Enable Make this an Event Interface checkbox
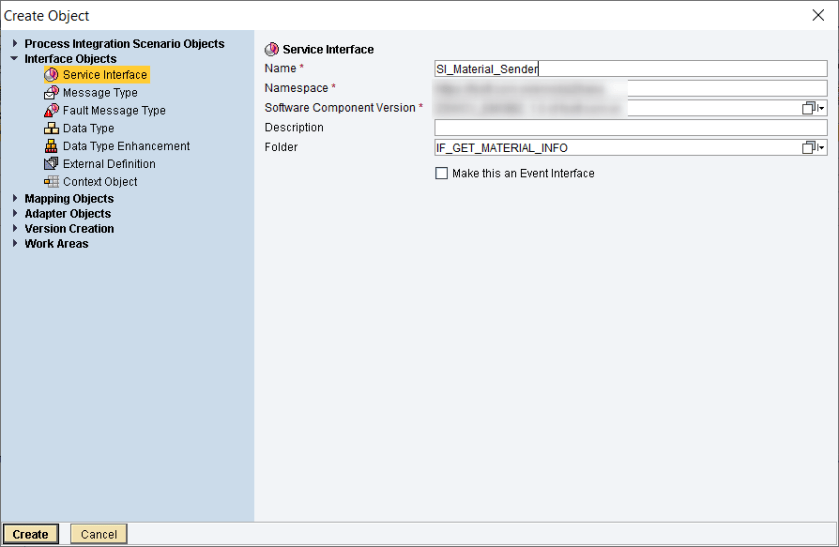The image size is (839, 547). (441, 174)
